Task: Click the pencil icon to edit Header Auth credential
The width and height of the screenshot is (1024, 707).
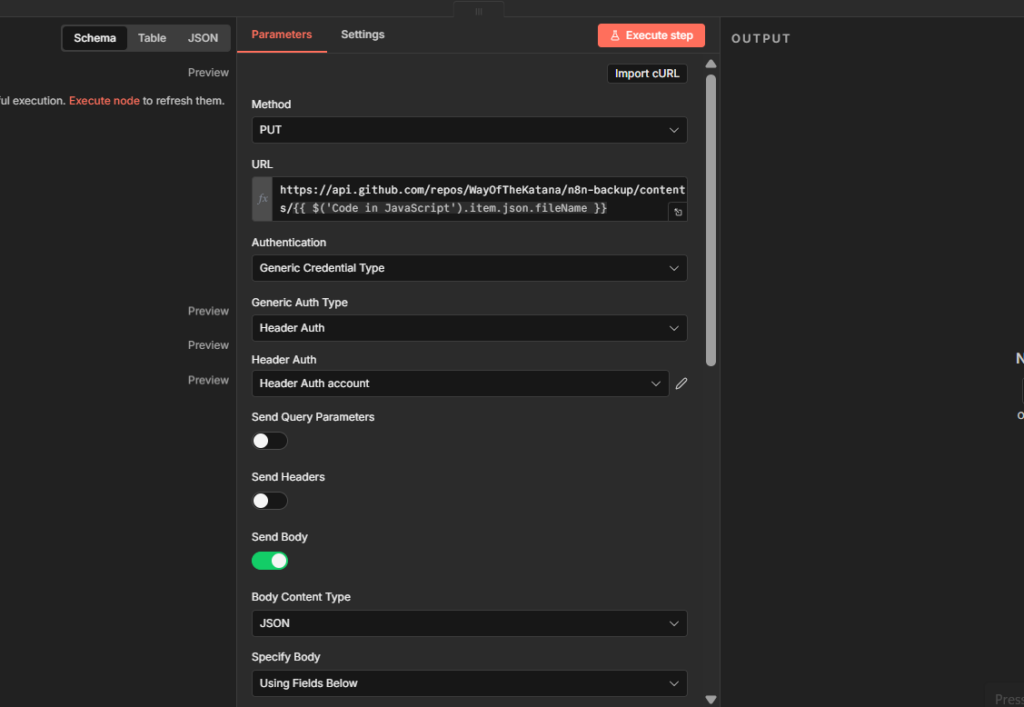Action: (x=681, y=383)
